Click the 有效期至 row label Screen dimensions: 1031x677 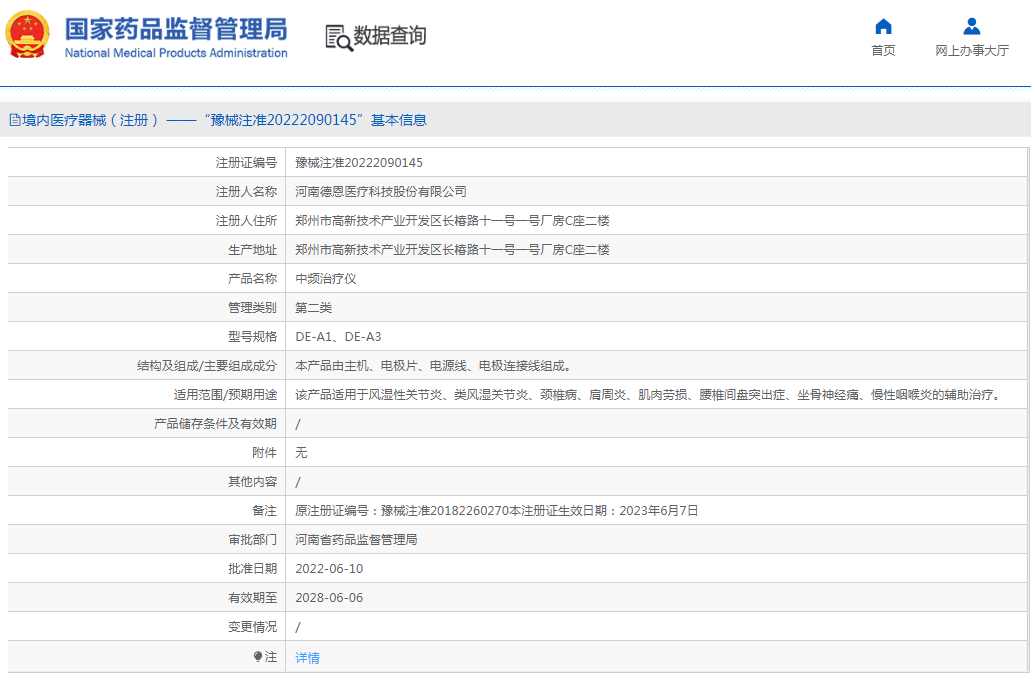(x=252, y=598)
